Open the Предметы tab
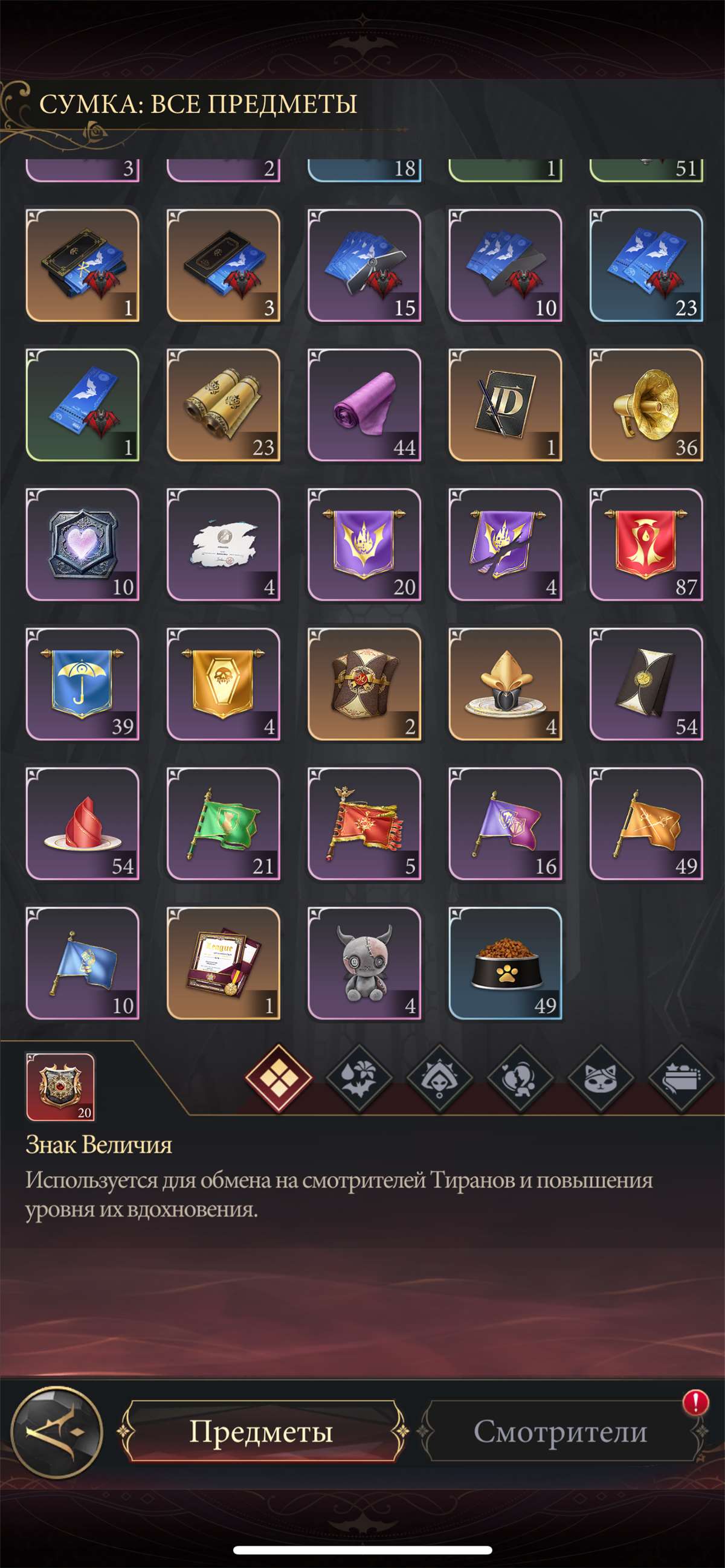The width and height of the screenshot is (725, 1568). [262, 1431]
